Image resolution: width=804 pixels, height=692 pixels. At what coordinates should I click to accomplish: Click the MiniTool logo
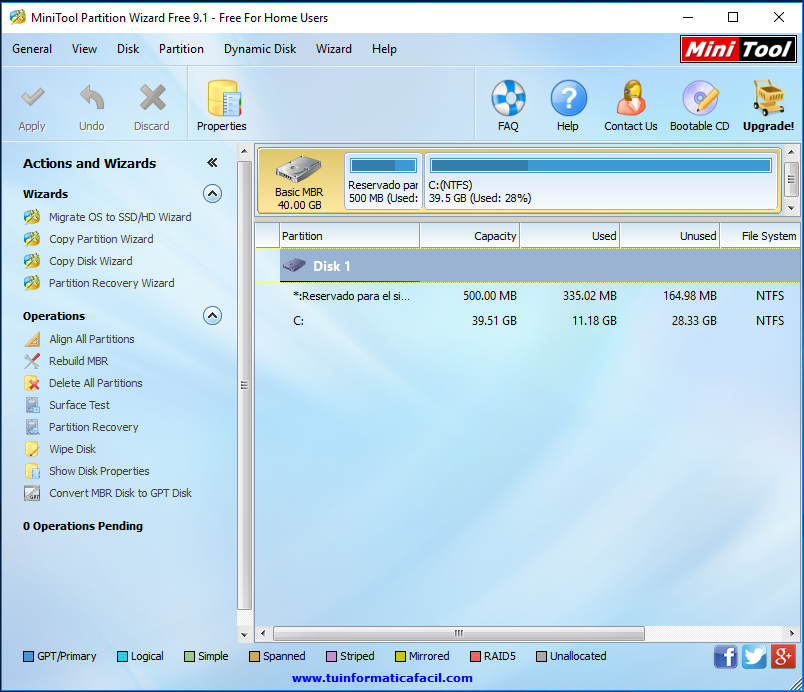pyautogui.click(x=738, y=49)
